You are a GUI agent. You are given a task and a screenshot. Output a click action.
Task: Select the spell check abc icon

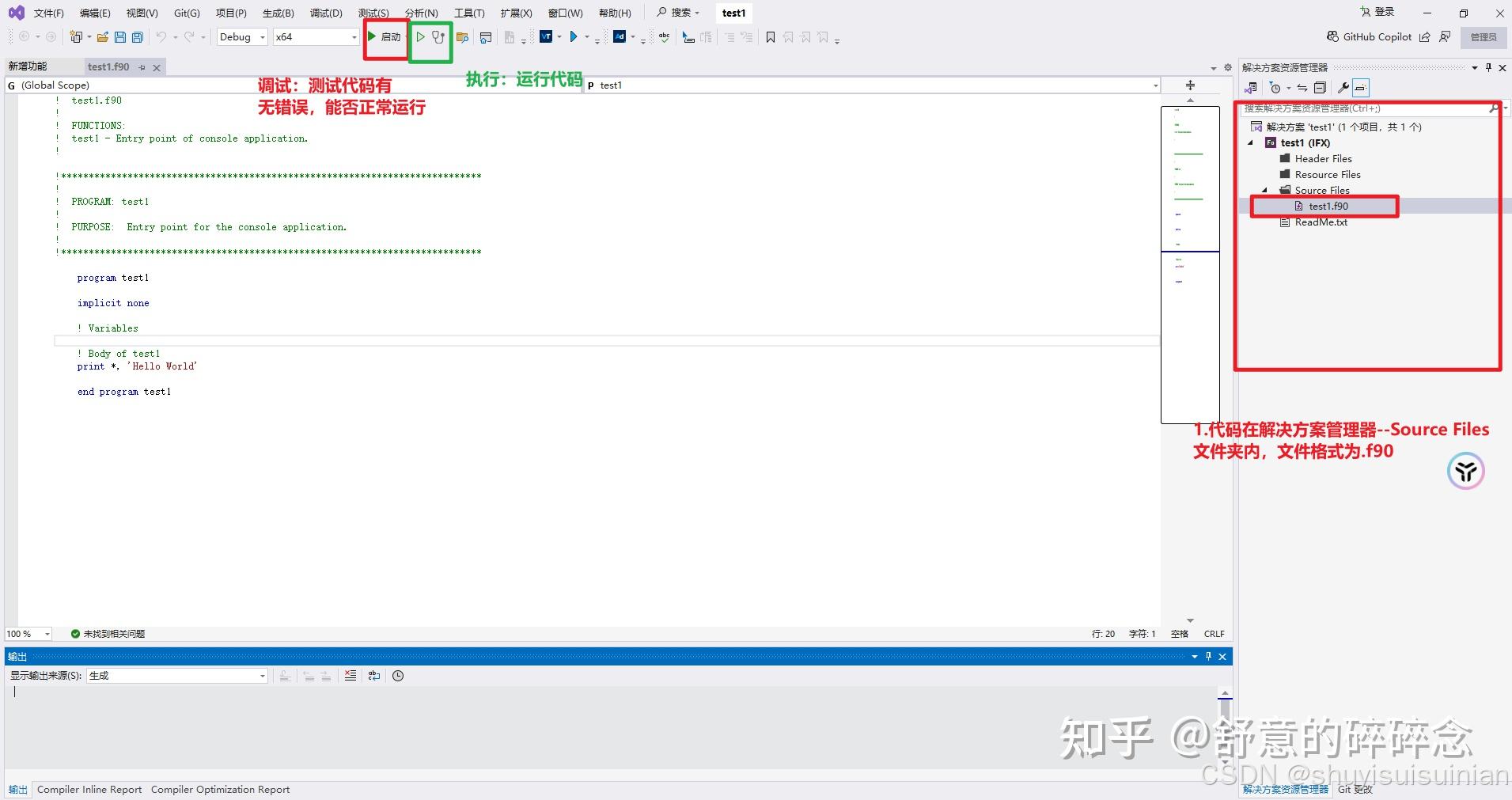coord(663,37)
